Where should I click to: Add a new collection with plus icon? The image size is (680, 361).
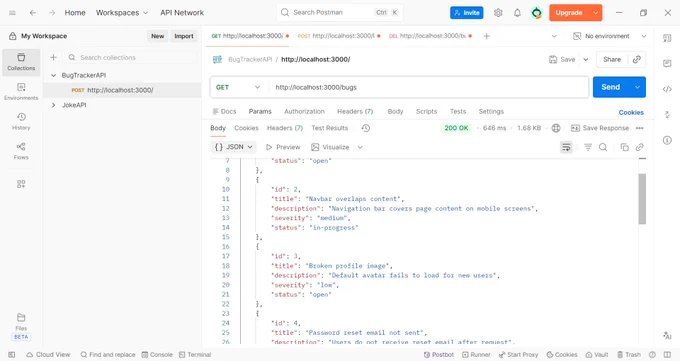(x=53, y=57)
